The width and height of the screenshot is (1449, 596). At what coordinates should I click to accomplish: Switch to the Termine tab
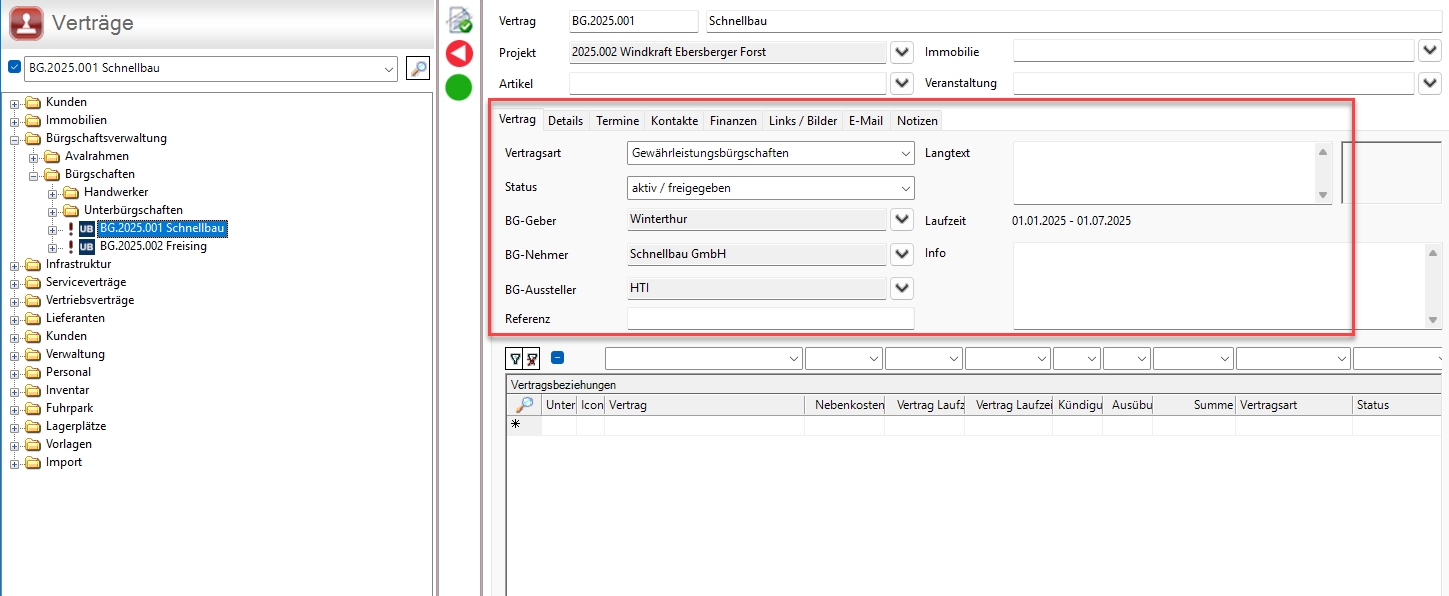617,121
